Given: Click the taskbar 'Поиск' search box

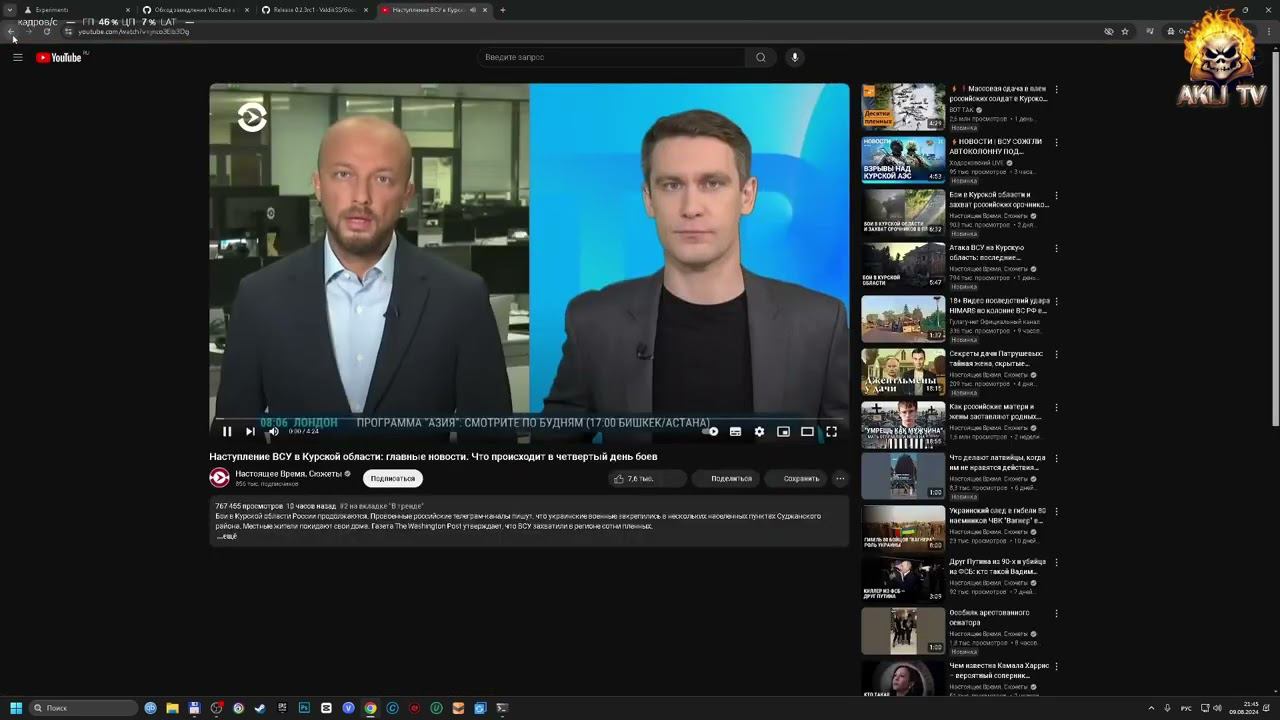Looking at the screenshot, I should pyautogui.click(x=83, y=708).
